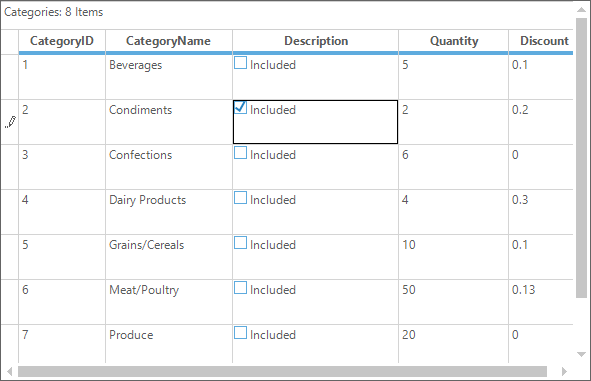This screenshot has height=381, width=591.
Task: Click the 'Categories: 8 Items' group caption
Action: (54, 12)
